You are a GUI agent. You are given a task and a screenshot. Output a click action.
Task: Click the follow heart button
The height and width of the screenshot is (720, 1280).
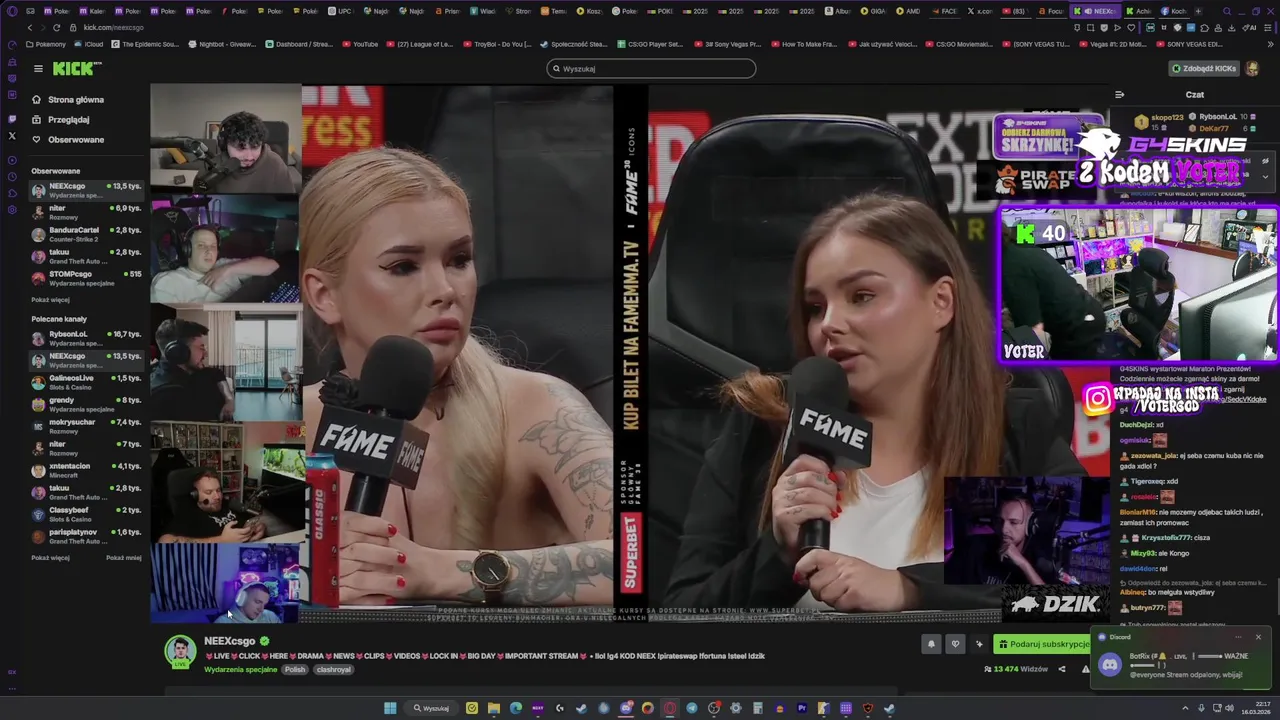point(955,645)
